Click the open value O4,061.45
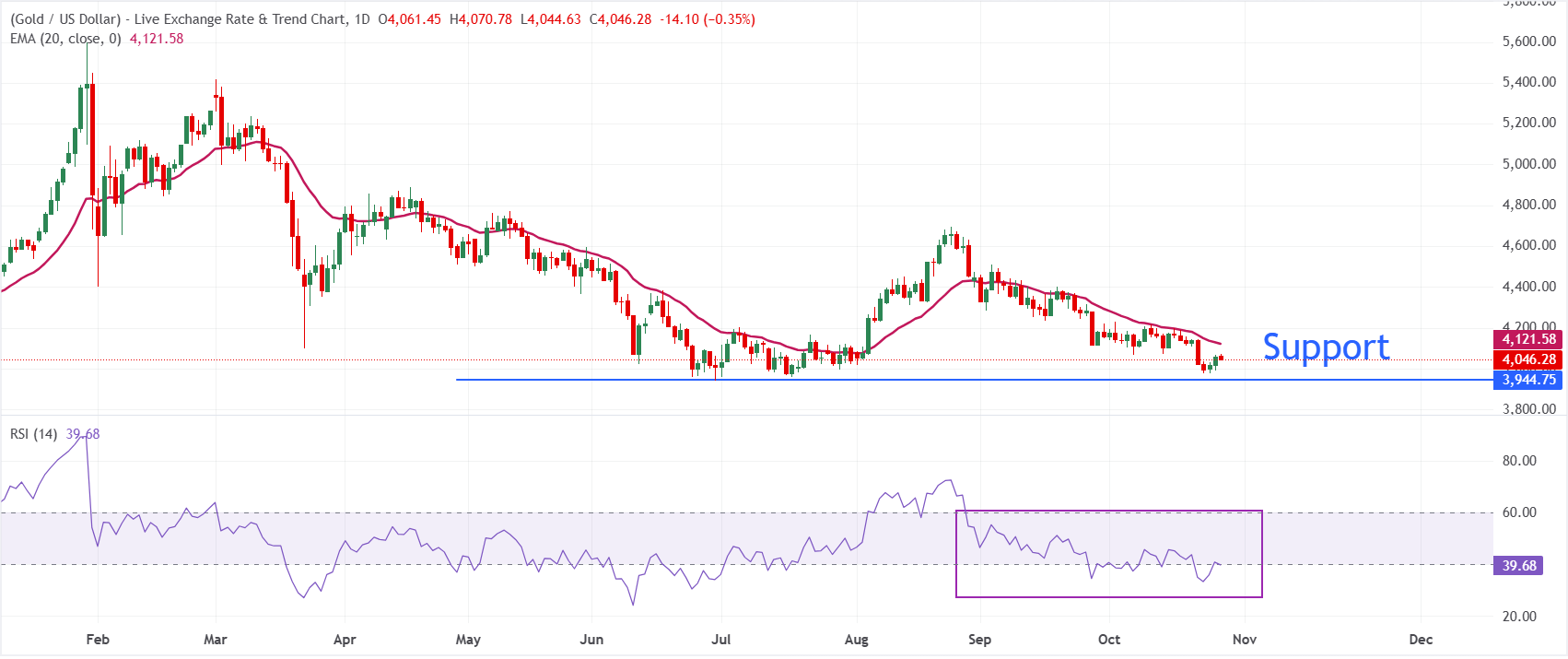Screen dimensions: 1568x659 click(410, 19)
